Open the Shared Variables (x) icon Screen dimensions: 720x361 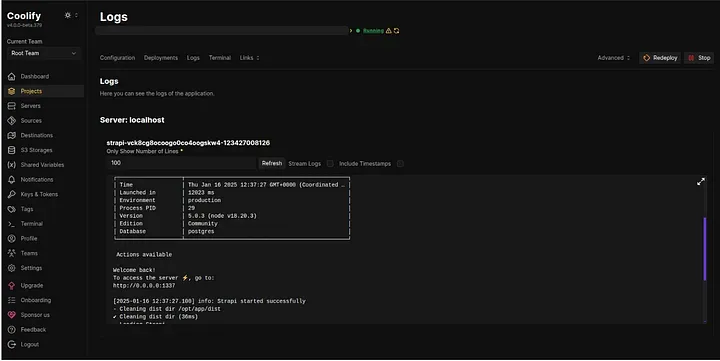[x=12, y=165]
